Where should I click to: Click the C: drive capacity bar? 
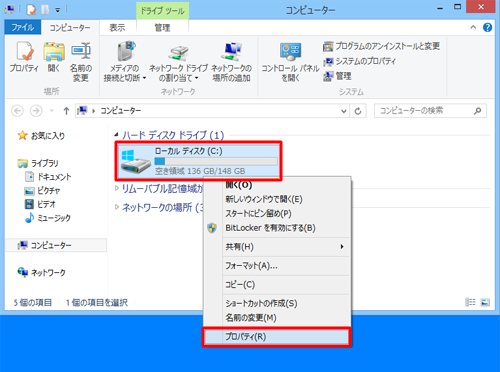coord(216,161)
